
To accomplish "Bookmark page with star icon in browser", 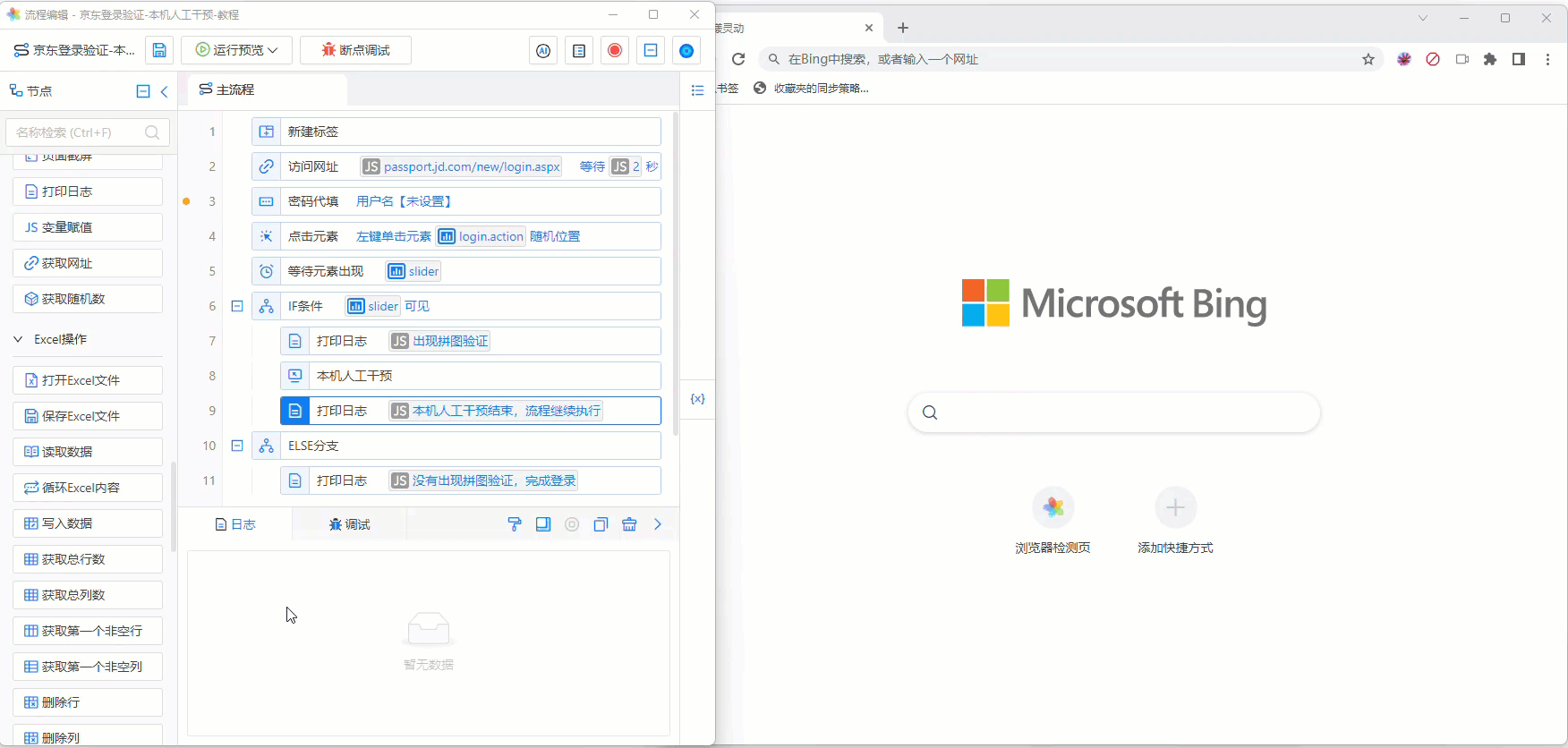I will (1368, 59).
